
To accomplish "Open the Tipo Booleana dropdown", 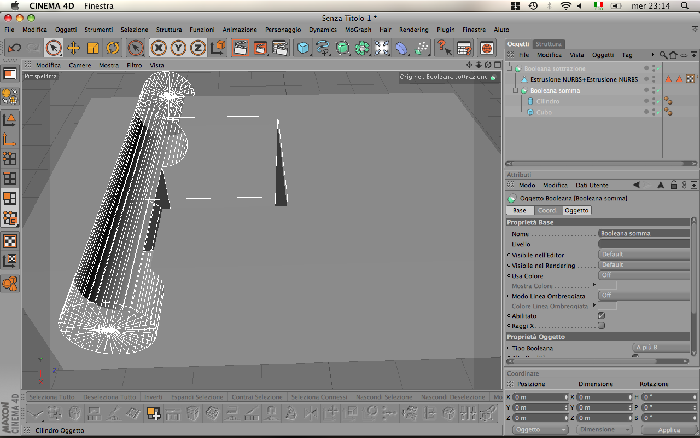I will (662, 347).
